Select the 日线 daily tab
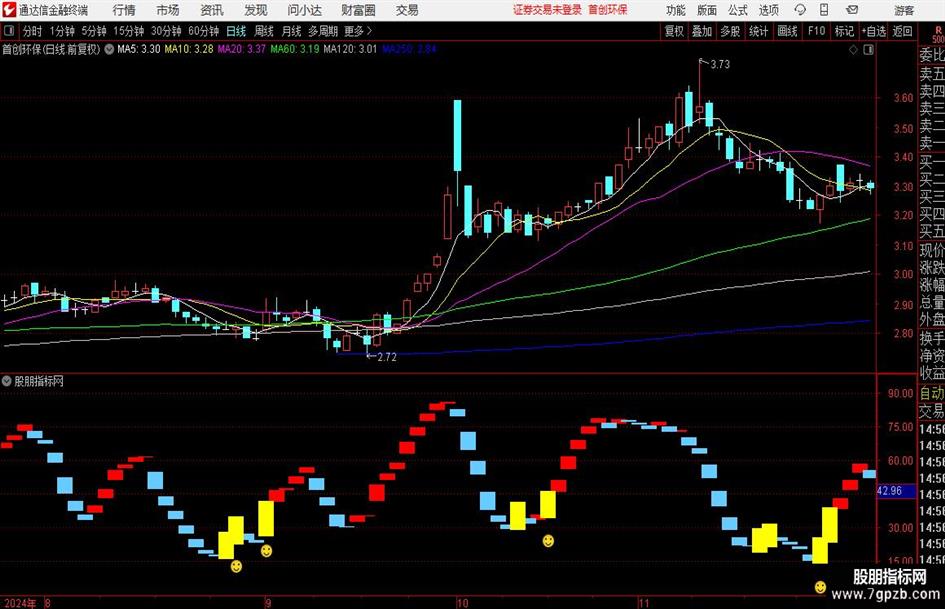Screen dimensions: 945x609 236,31
